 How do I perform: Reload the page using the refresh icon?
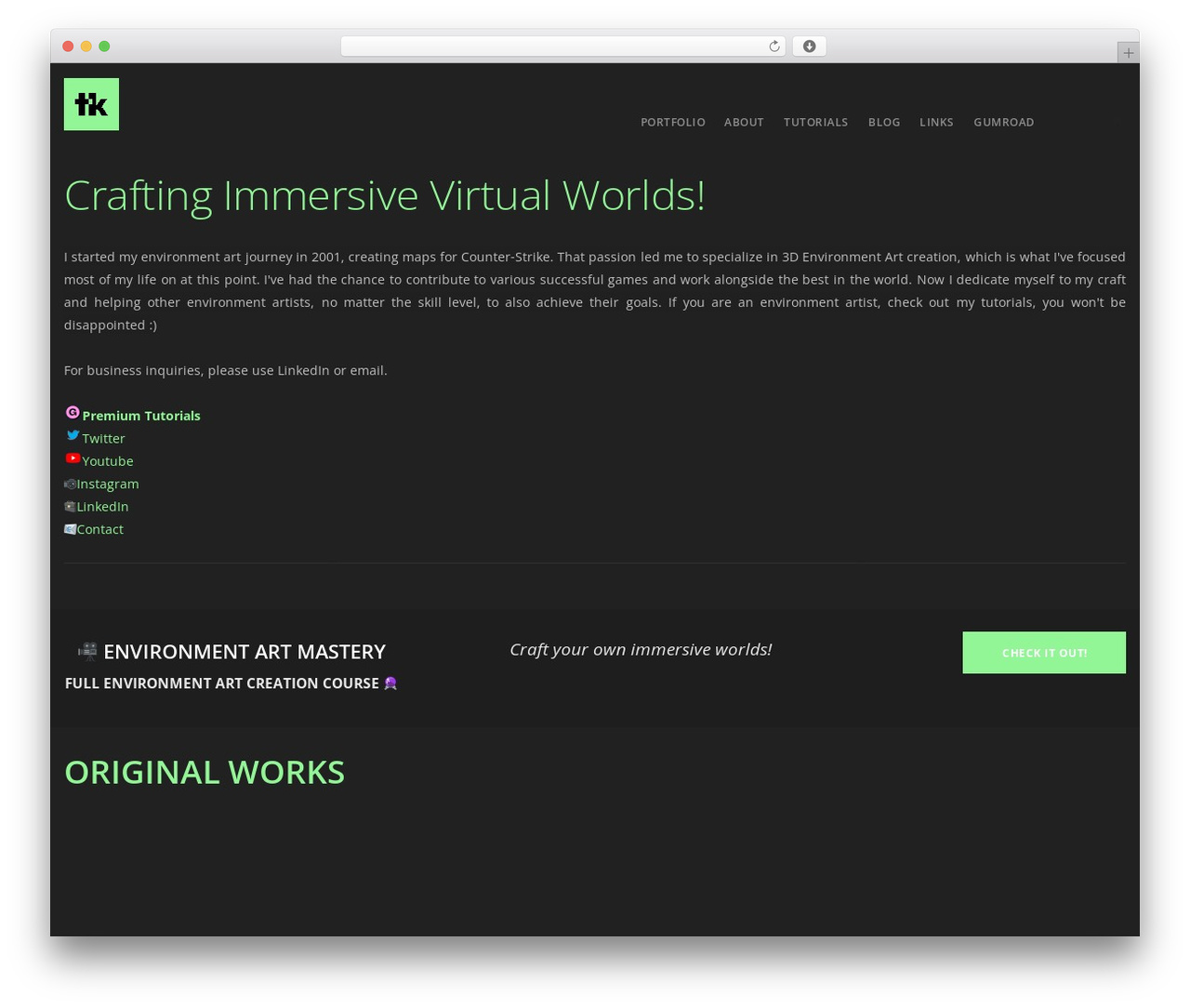tap(773, 46)
